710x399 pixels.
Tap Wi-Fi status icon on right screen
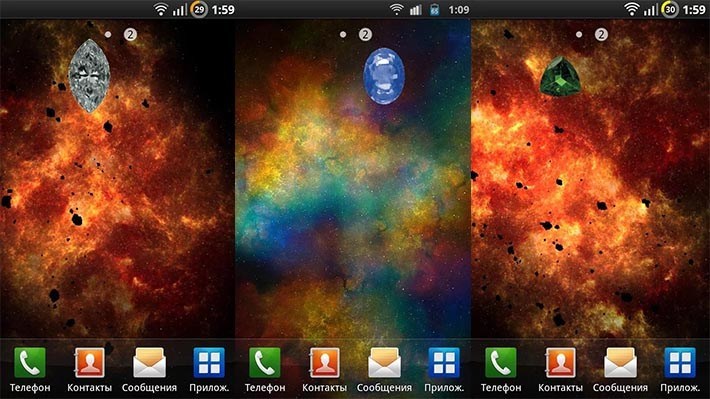pyautogui.click(x=632, y=10)
